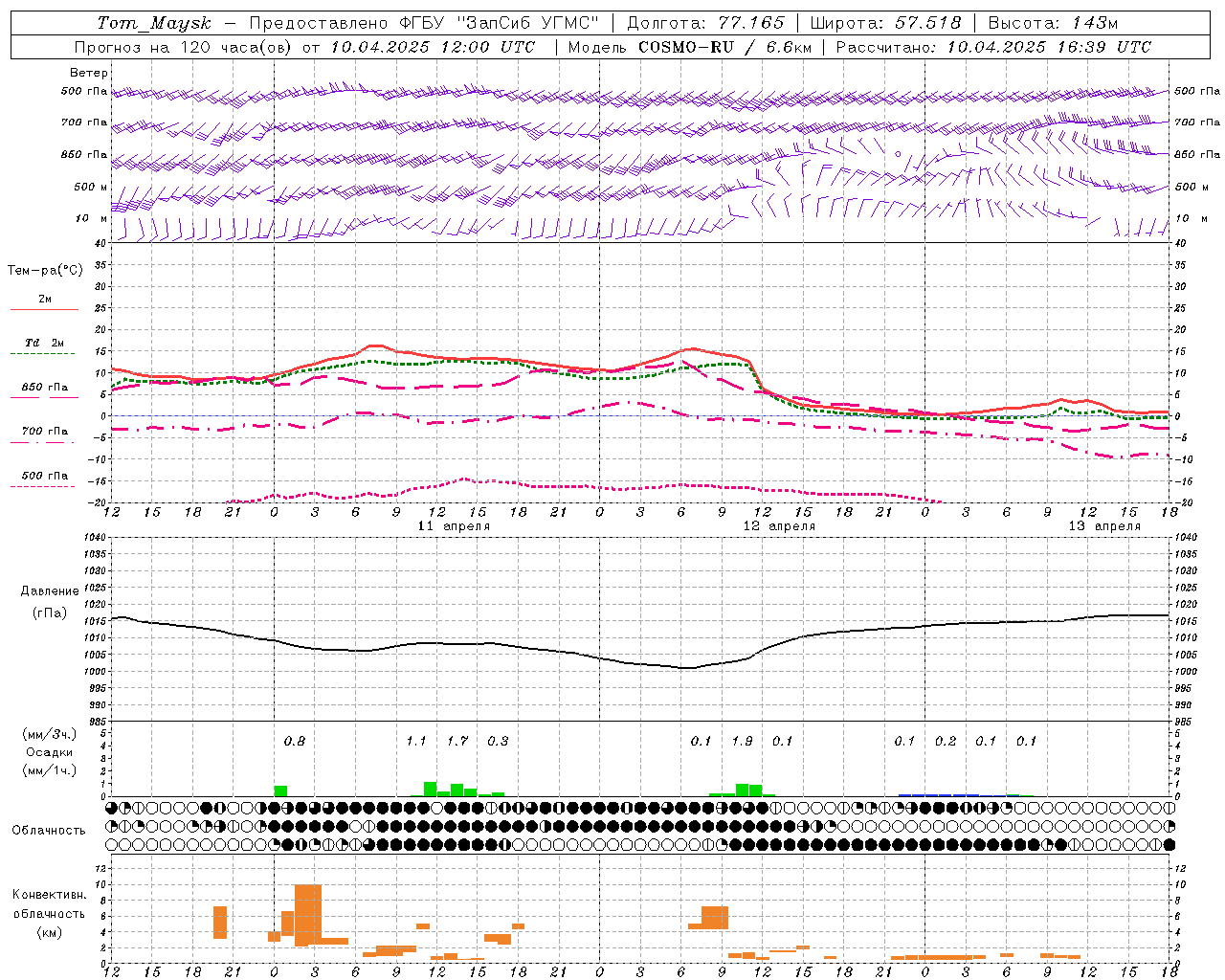Click the 0.3 precipitation value

pyautogui.click(x=498, y=742)
